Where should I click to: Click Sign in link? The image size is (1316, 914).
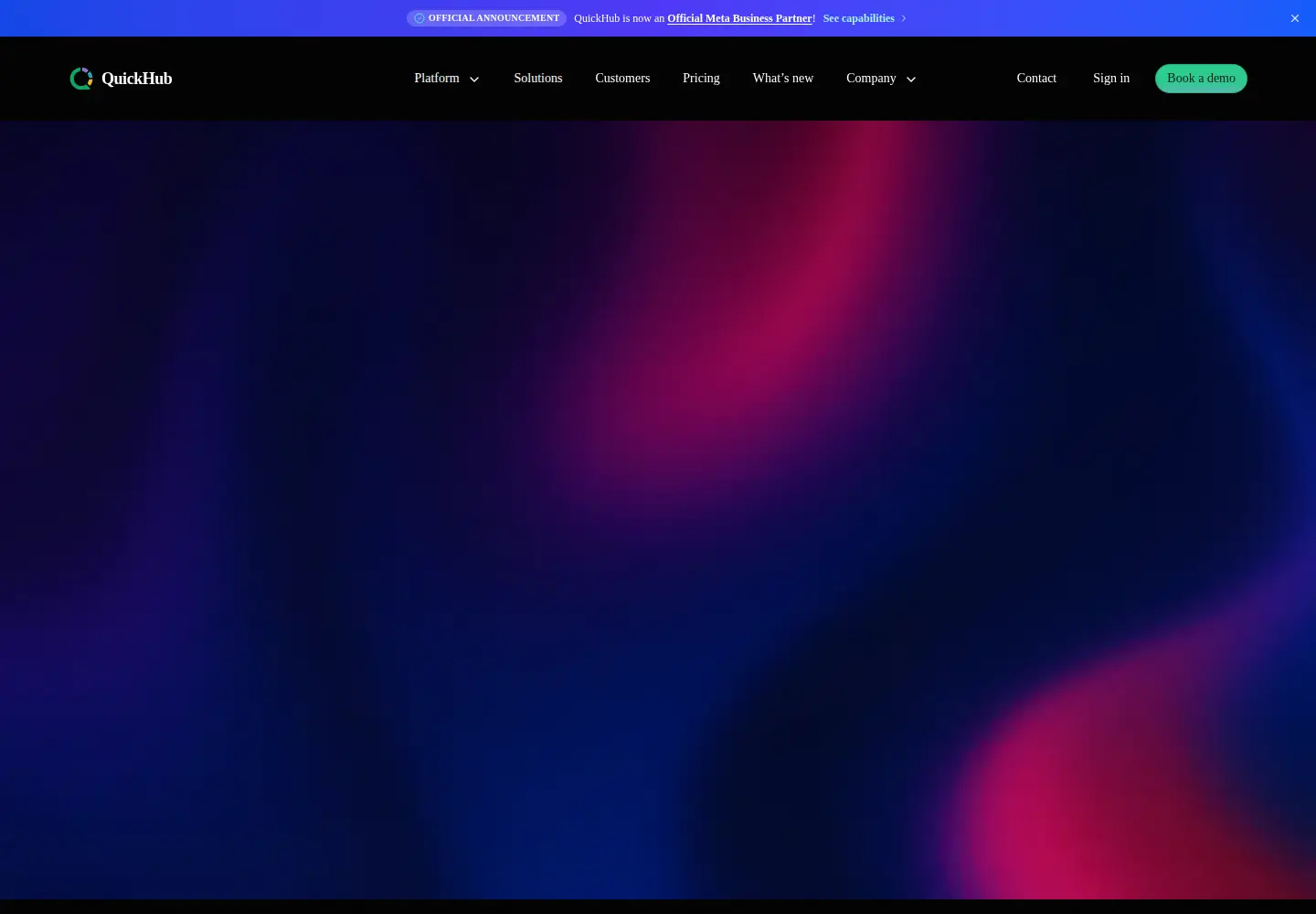(x=1111, y=79)
